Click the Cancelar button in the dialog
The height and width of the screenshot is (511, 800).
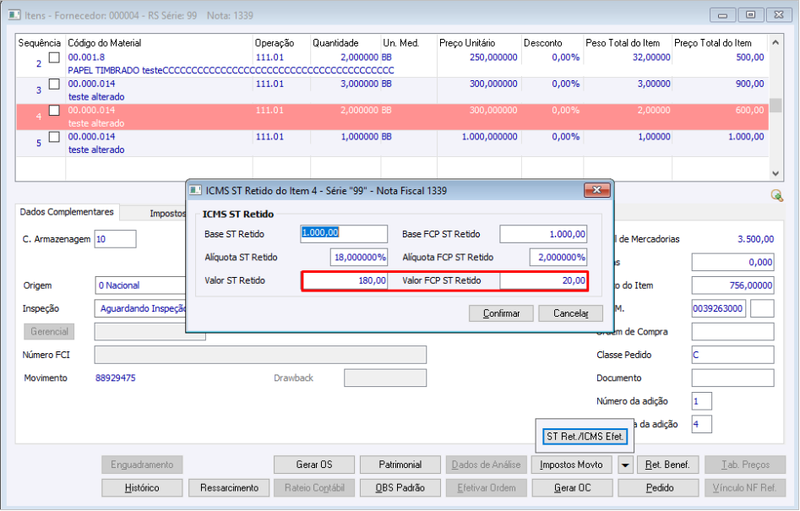(570, 313)
